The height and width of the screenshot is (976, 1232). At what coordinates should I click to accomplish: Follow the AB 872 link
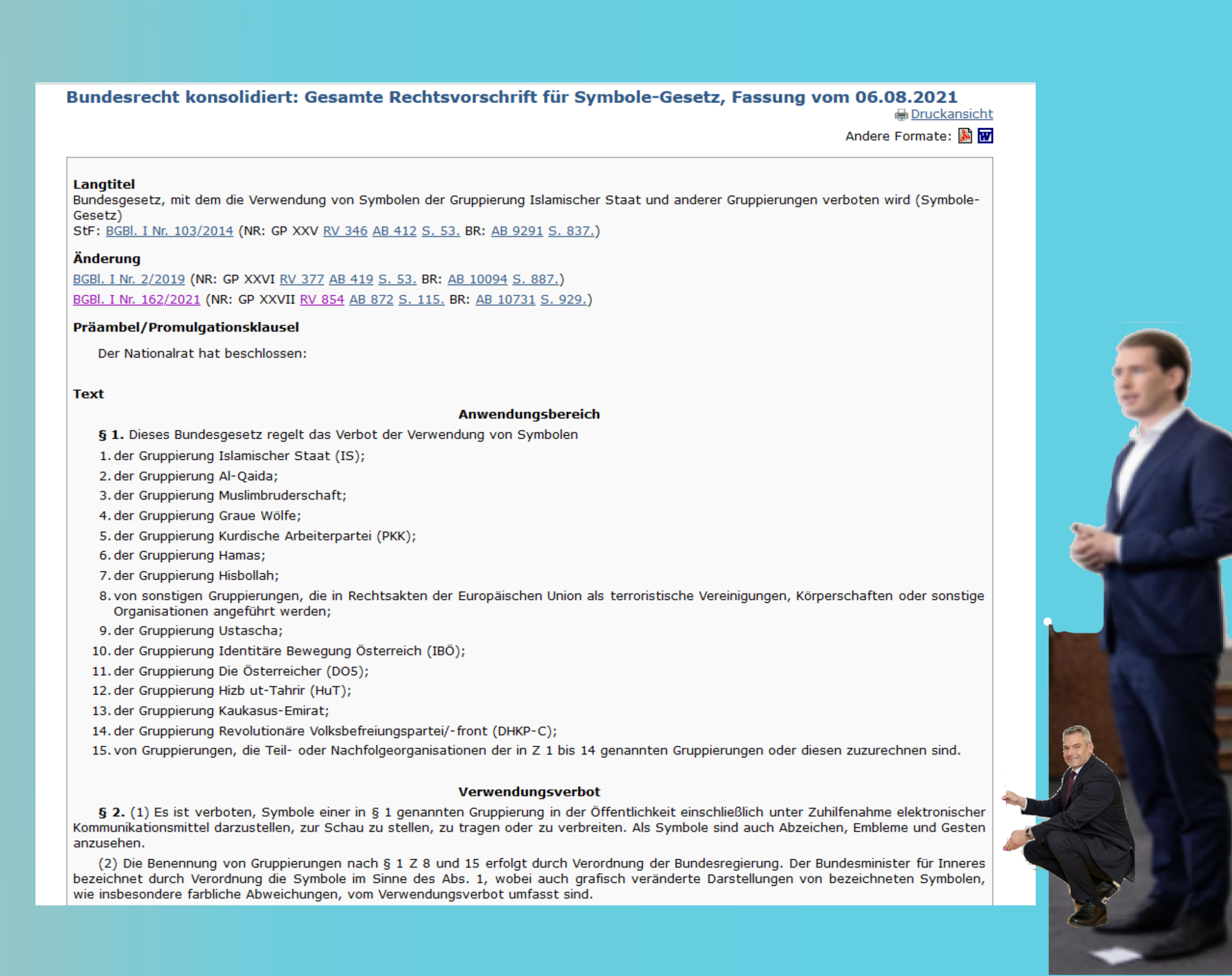[371, 299]
